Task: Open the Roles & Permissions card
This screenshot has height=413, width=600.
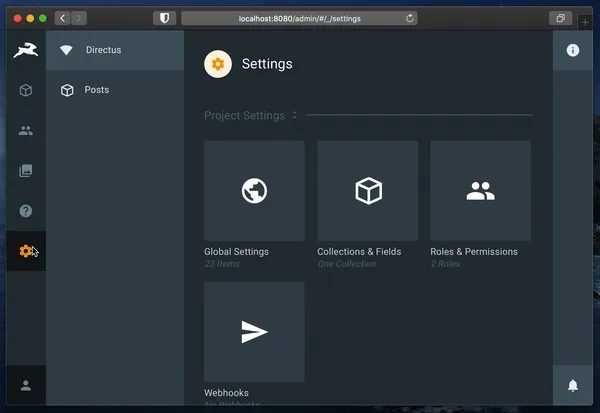Action: tap(480, 191)
